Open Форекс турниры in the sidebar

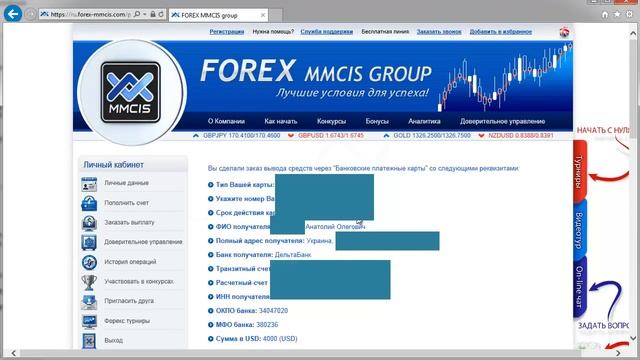127,320
